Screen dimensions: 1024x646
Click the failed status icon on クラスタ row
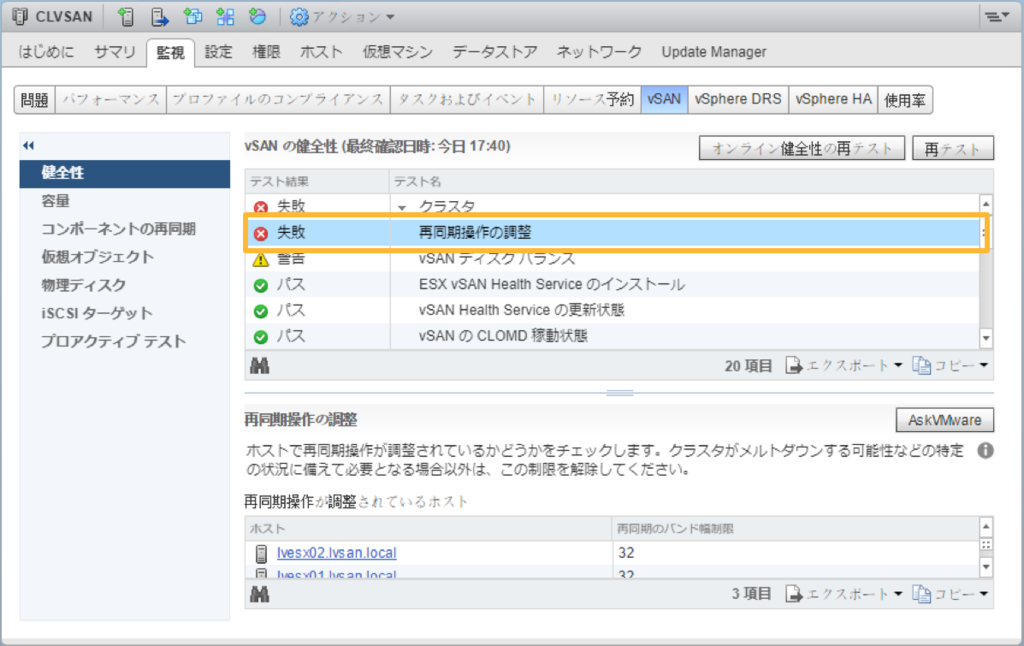pos(261,207)
